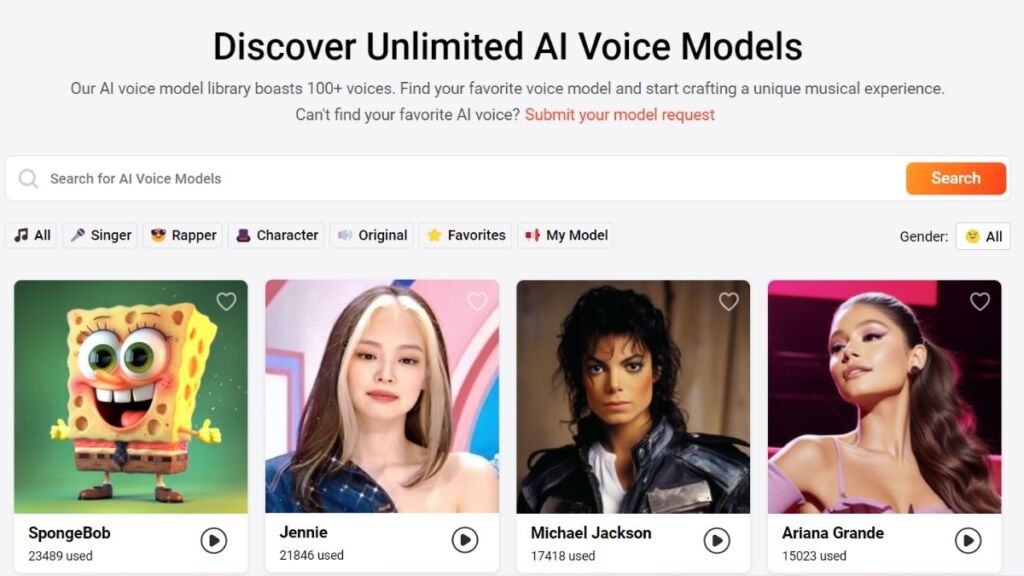This screenshot has width=1024, height=576.
Task: Add Ariana Grande to favorites via heart
Action: click(980, 301)
